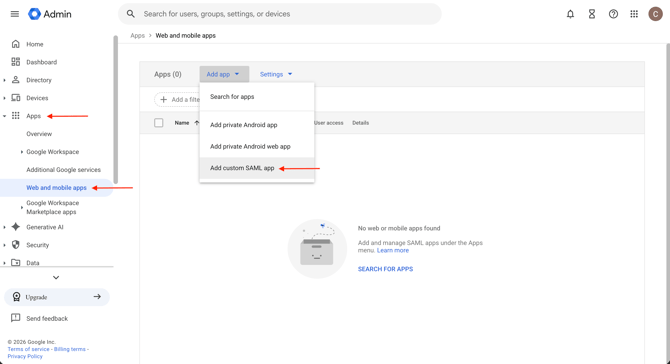This screenshot has width=670, height=364.
Task: Click the User access column header
Action: click(x=329, y=123)
